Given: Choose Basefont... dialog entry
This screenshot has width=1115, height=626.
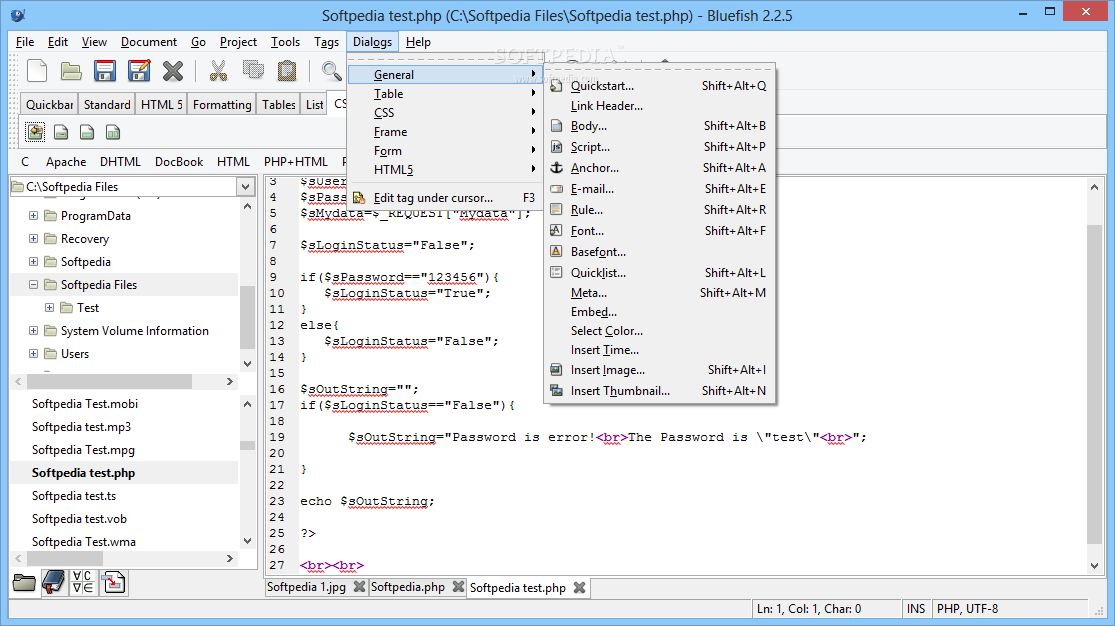Looking at the screenshot, I should point(659,252).
